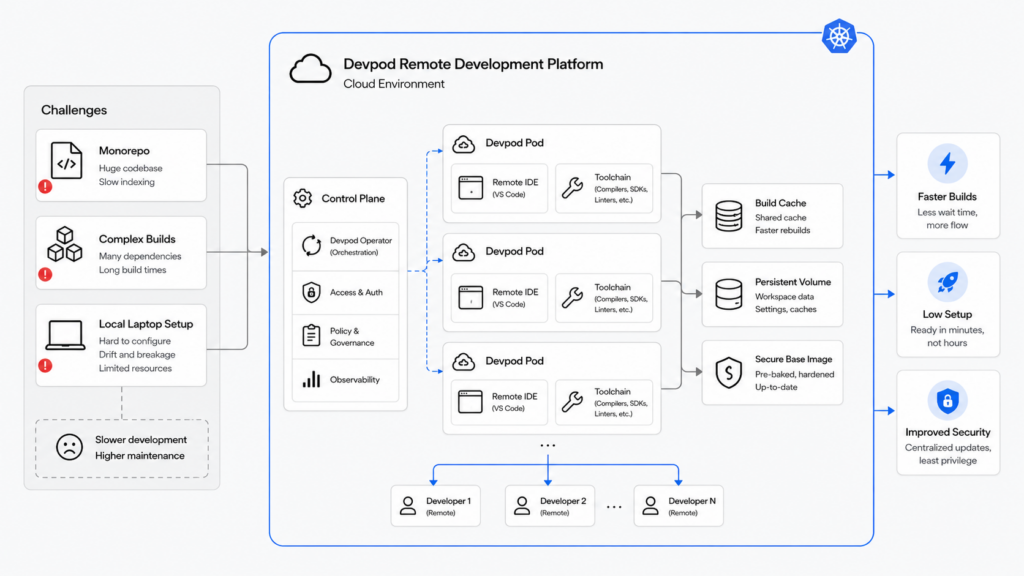Click the Devpod Operator orchestration cycle icon
This screenshot has height=576, width=1024.
(312, 246)
